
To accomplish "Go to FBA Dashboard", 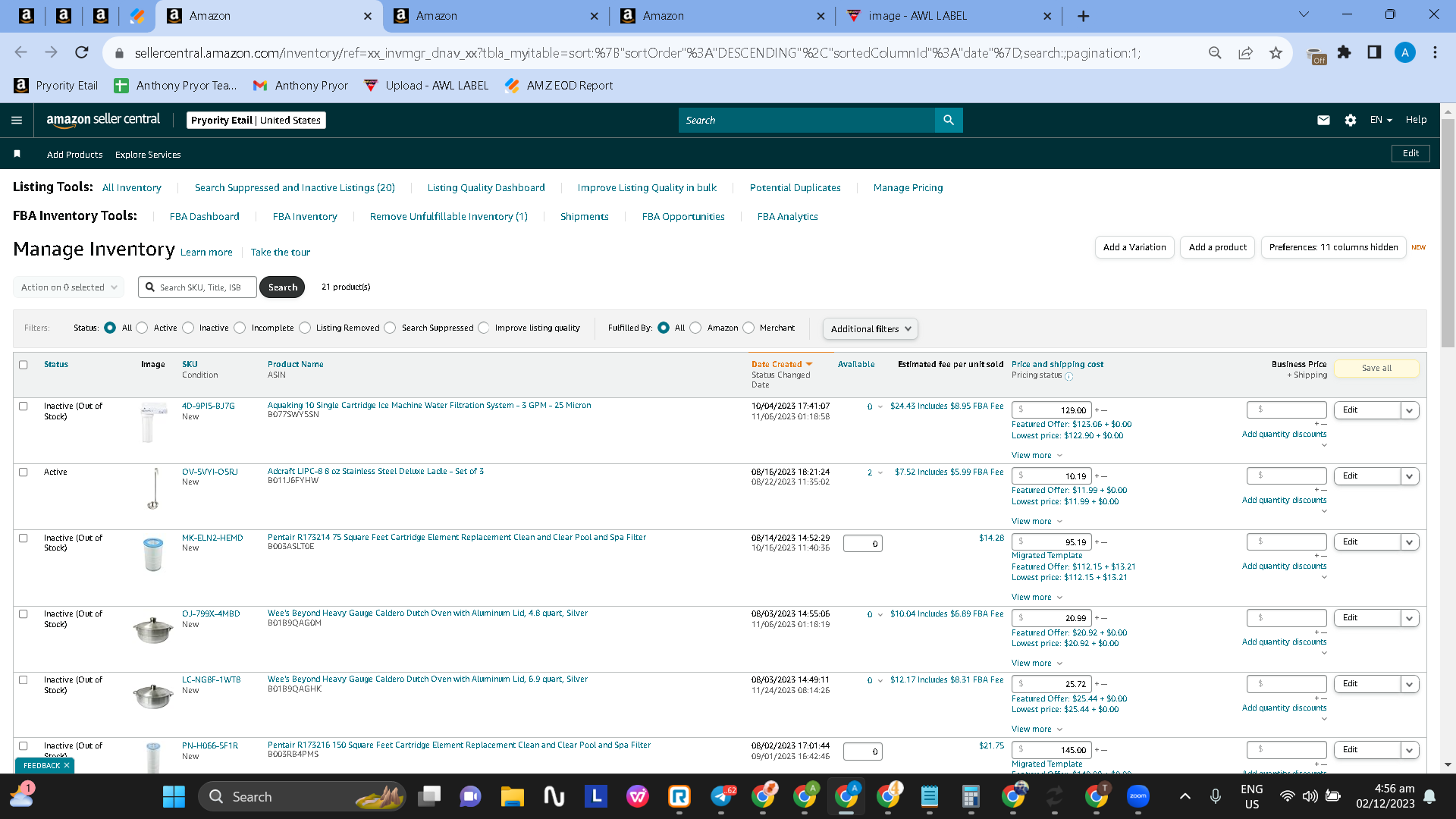I will [x=205, y=216].
